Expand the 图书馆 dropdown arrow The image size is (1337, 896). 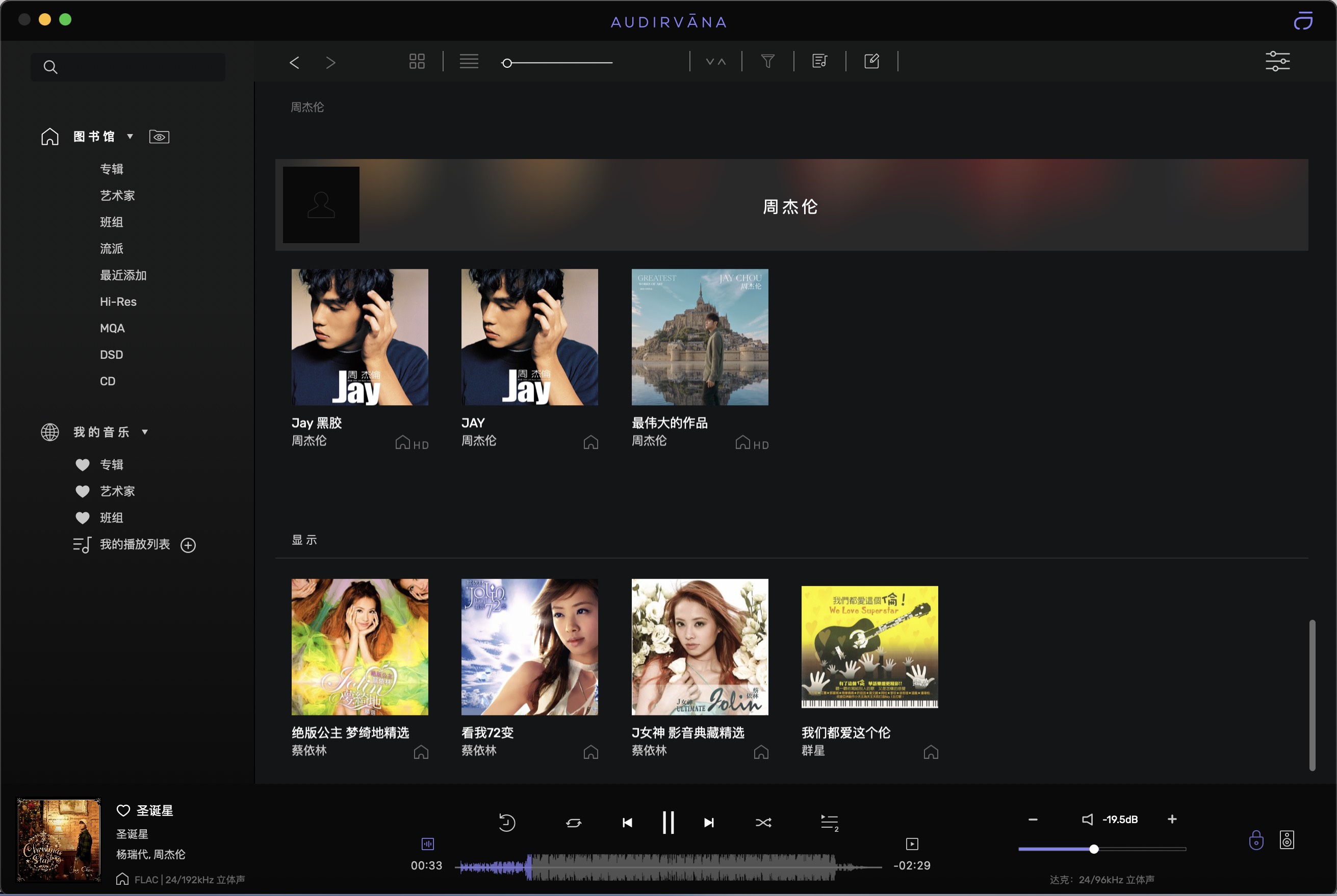point(131,137)
